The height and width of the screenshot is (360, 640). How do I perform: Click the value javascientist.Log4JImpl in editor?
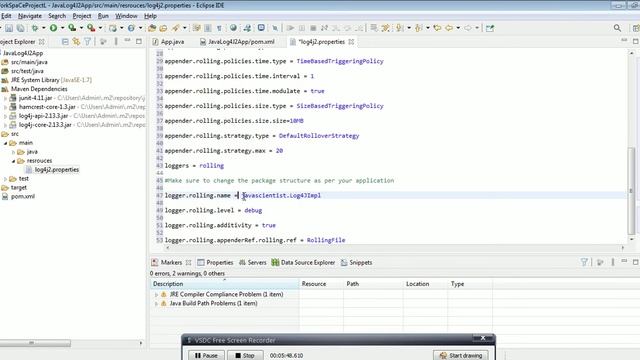point(282,196)
